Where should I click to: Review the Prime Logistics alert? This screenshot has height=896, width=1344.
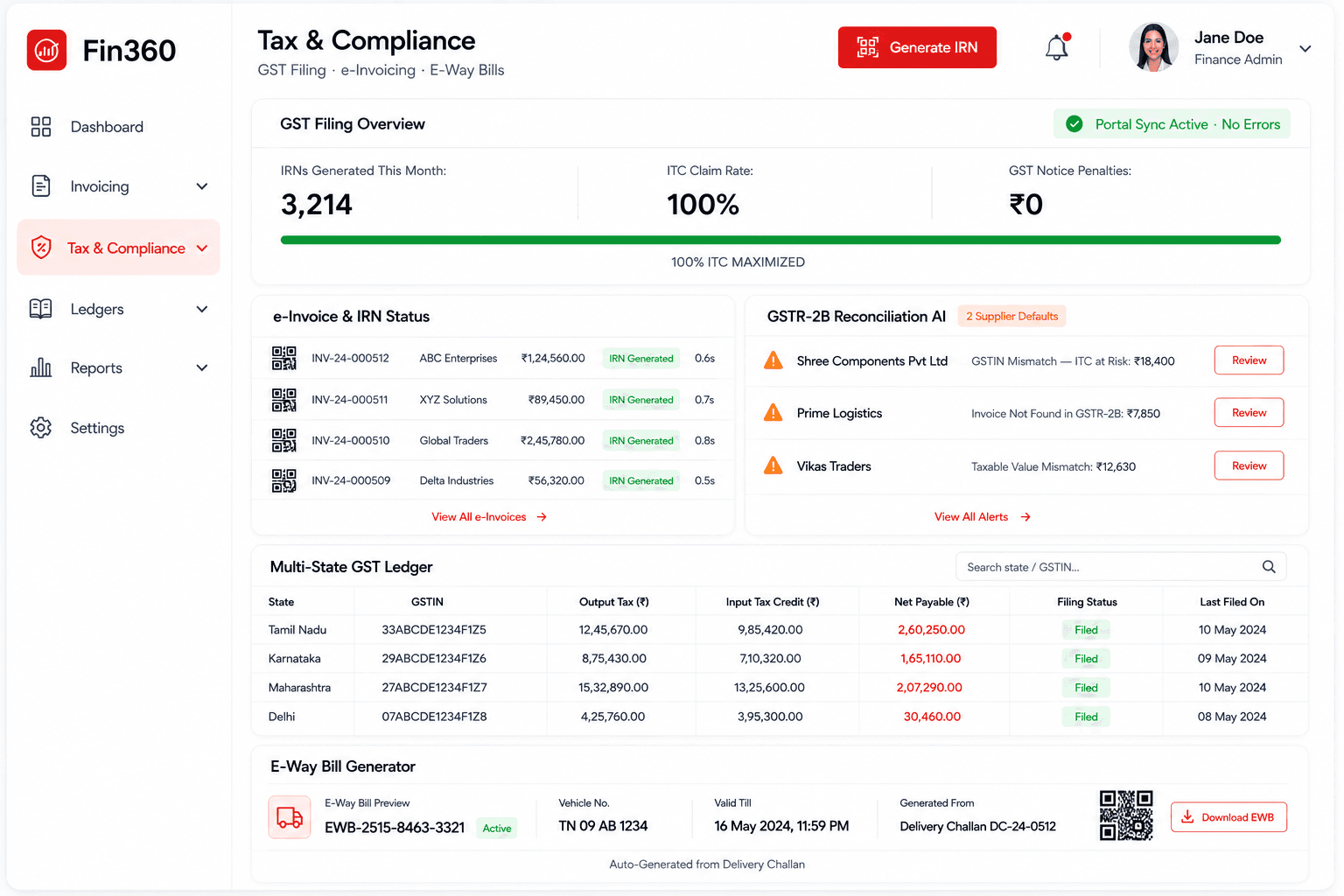1249,413
